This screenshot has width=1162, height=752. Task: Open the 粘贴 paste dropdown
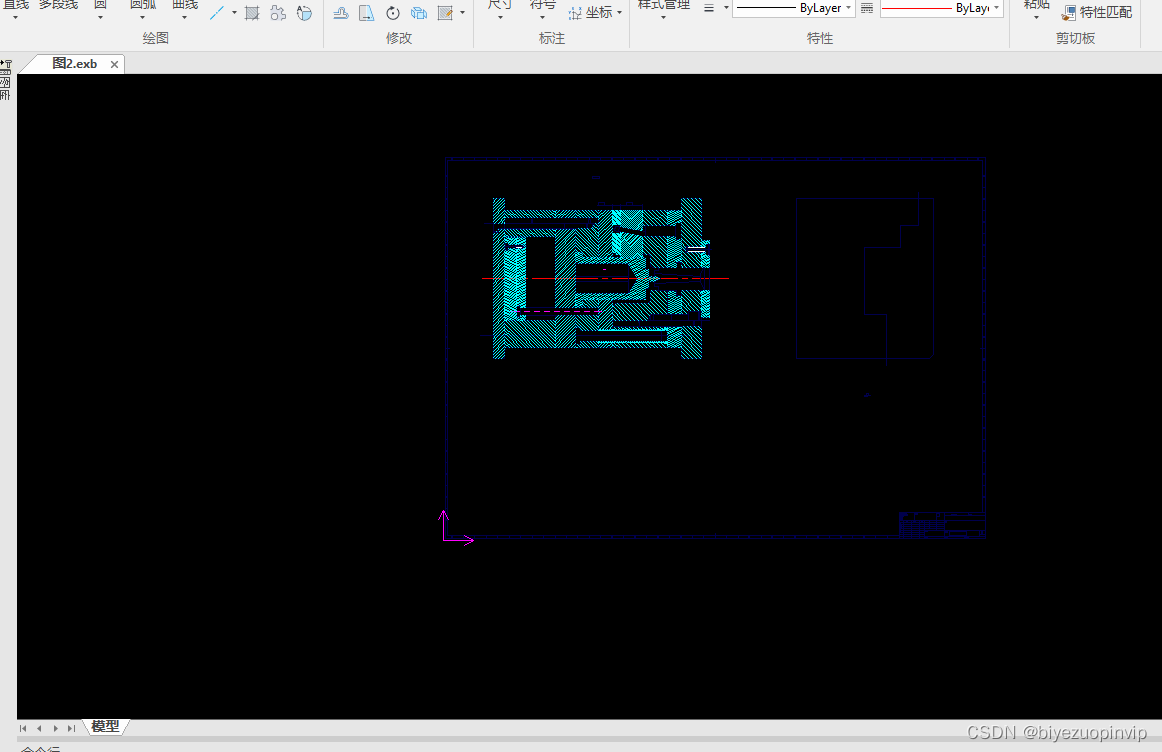(x=1036, y=17)
